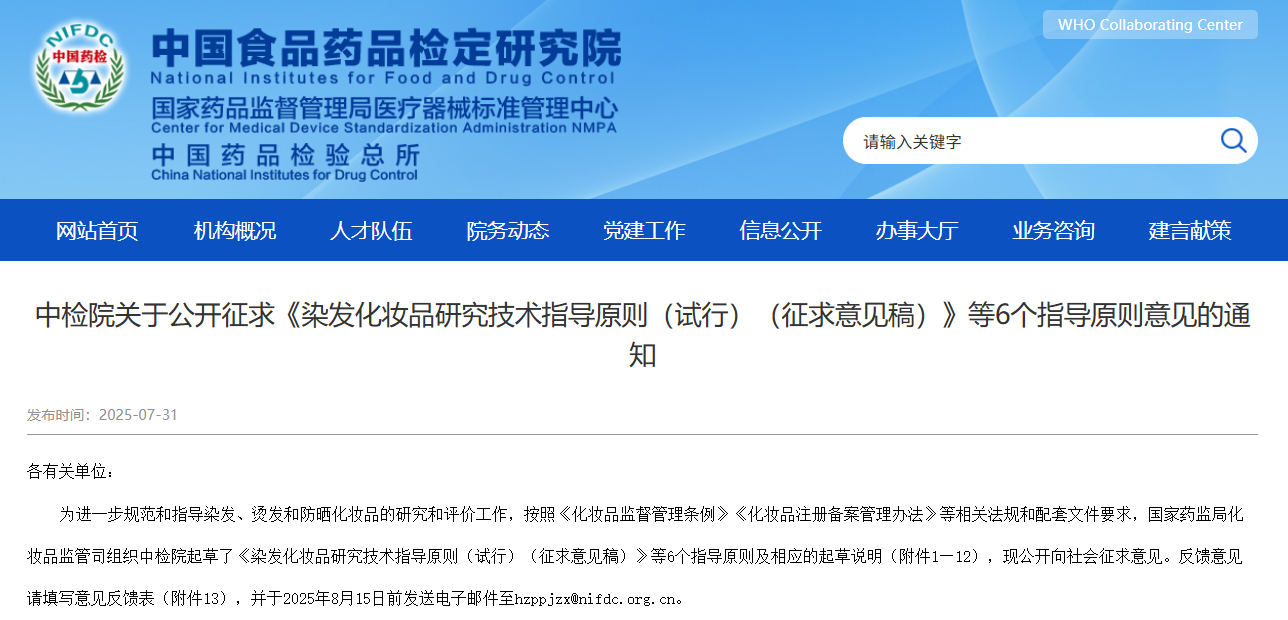Go to 业务咨询 navigation item
This screenshot has width=1288, height=620.
point(1053,231)
